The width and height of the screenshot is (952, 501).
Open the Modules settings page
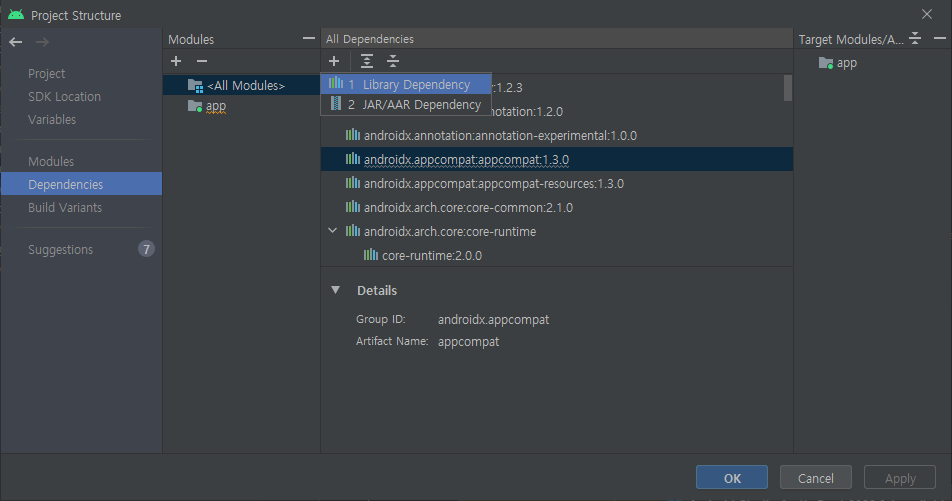[x=51, y=162]
